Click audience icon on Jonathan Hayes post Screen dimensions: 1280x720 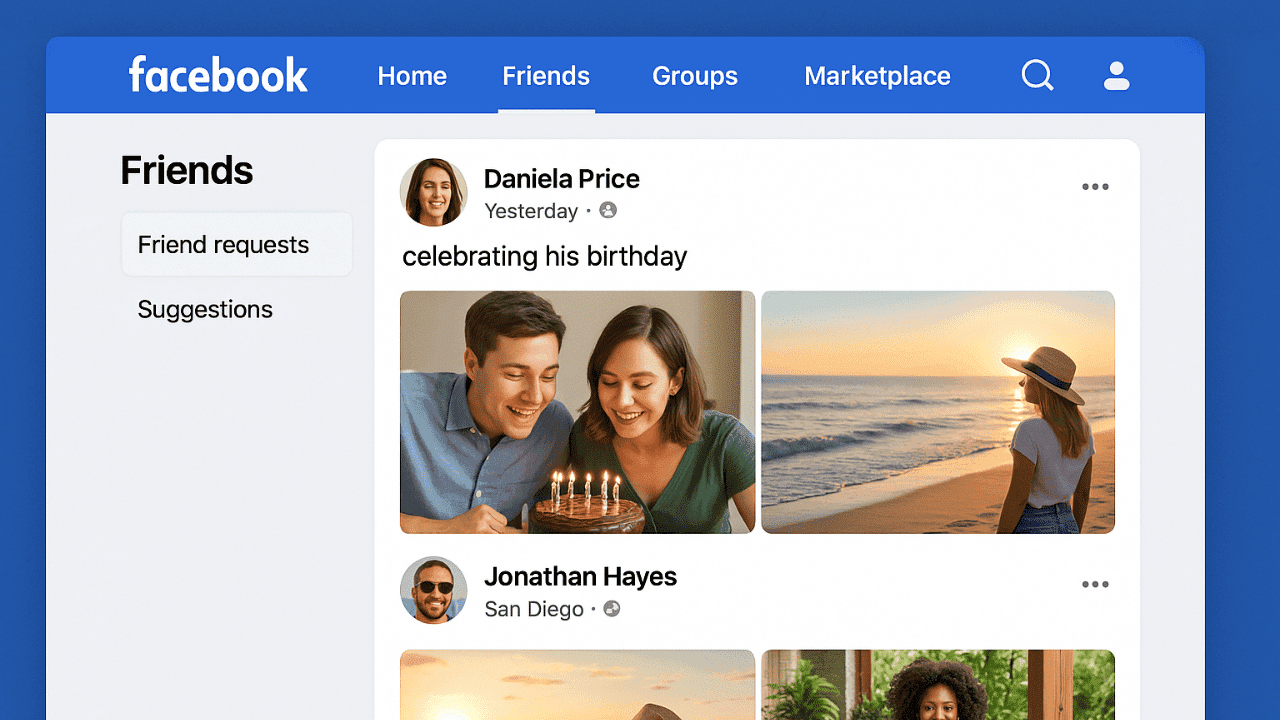pyautogui.click(x=612, y=608)
